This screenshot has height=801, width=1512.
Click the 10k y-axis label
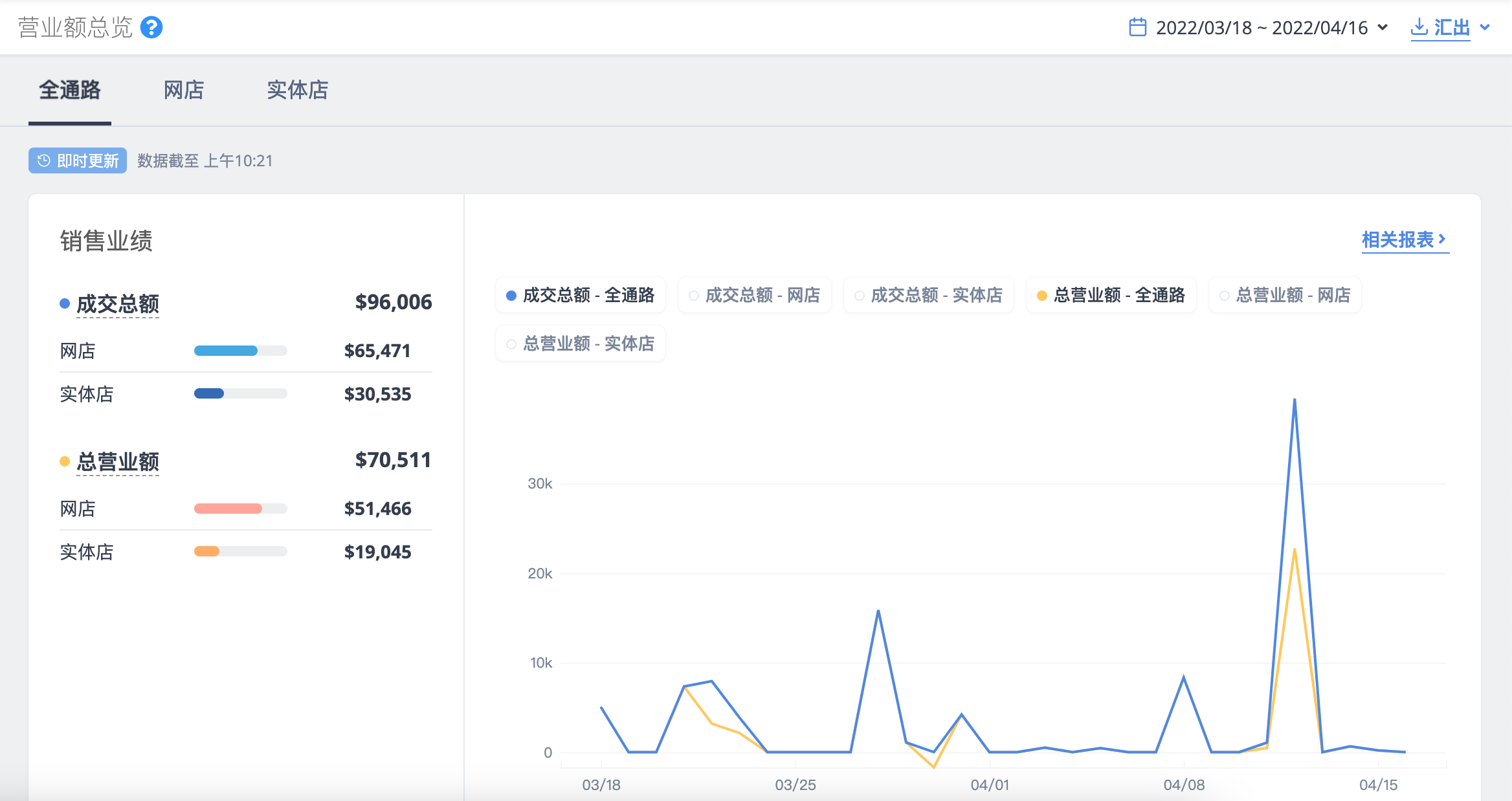click(x=541, y=663)
